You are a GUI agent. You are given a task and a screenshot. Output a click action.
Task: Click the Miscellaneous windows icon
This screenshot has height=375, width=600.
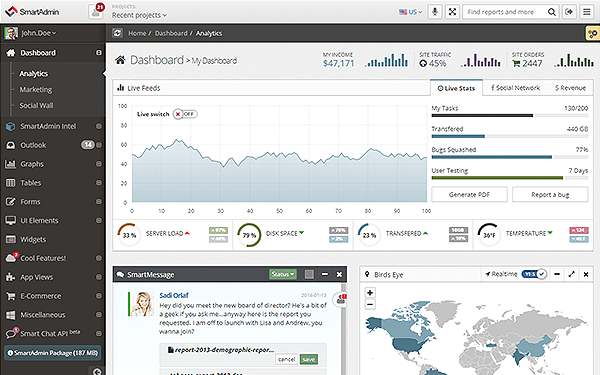11,315
